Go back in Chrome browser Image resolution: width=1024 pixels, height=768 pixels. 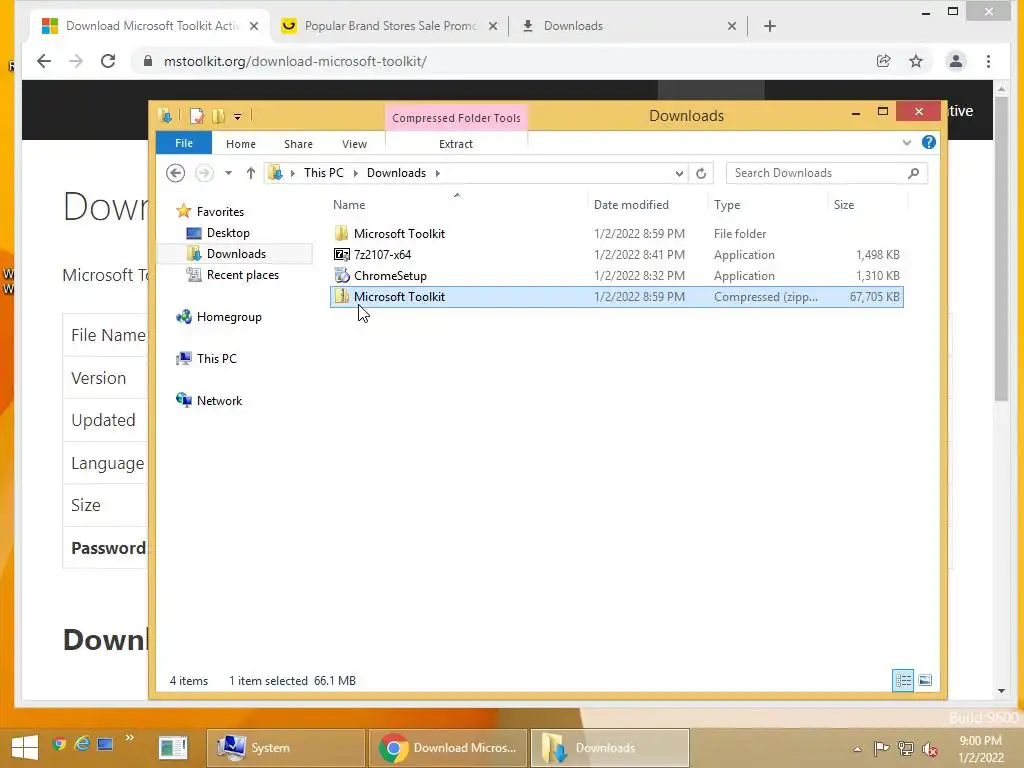coord(44,61)
